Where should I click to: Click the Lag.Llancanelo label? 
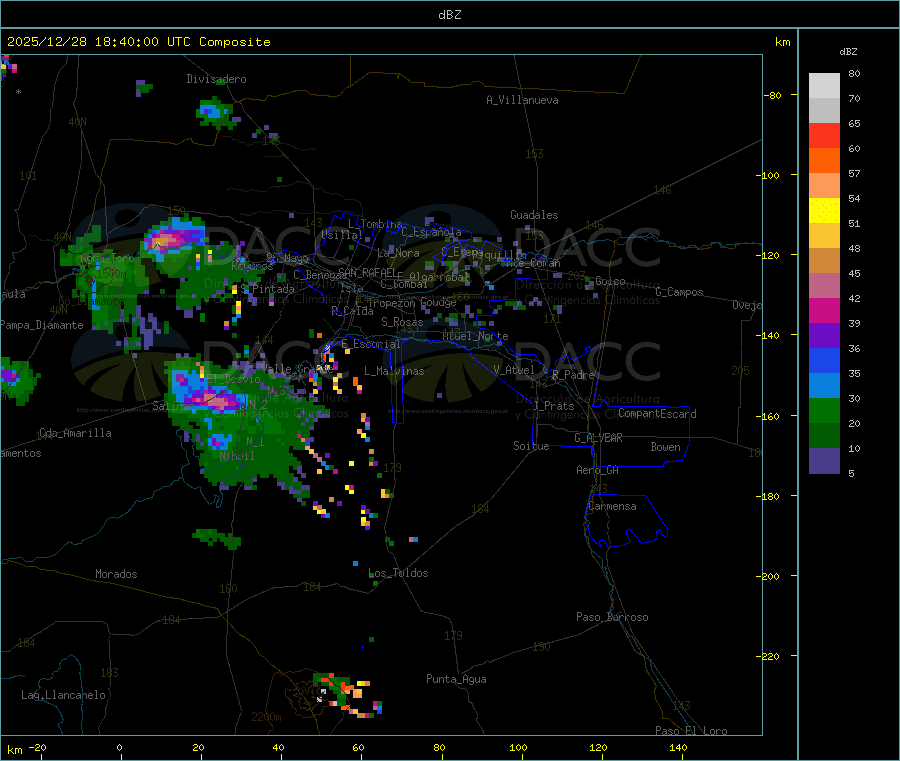[63, 695]
